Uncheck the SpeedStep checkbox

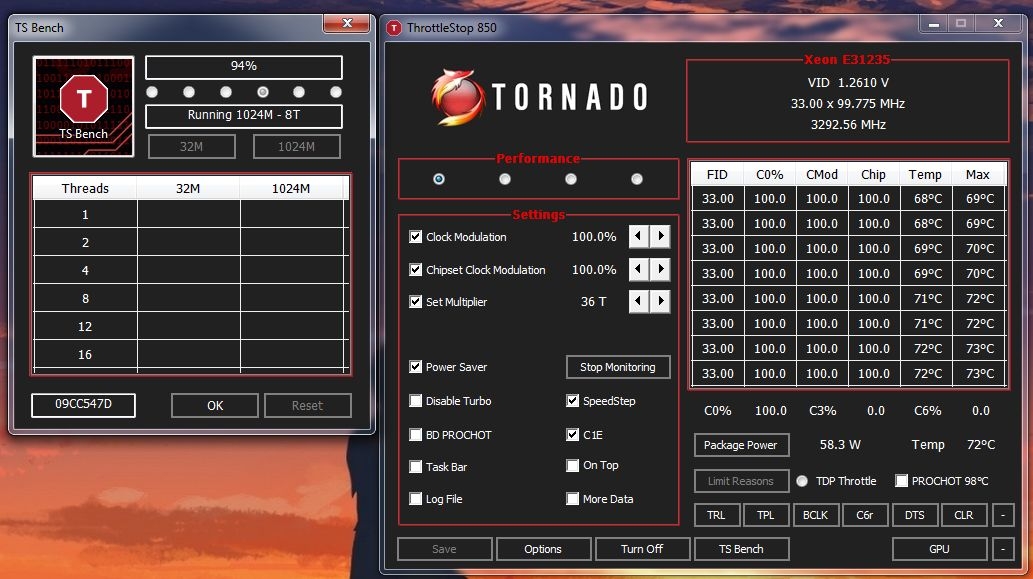point(572,400)
